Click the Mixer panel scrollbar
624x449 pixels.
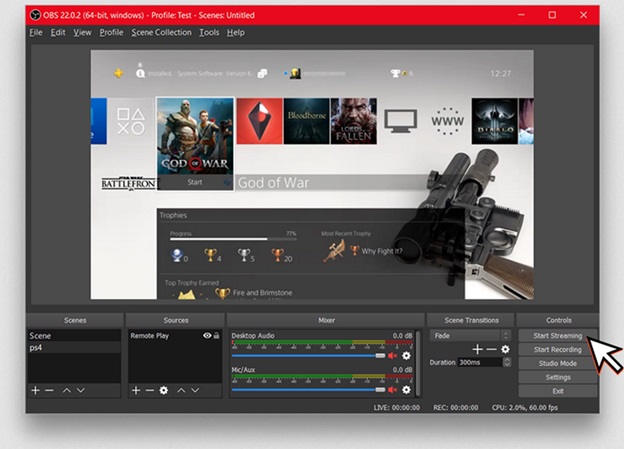point(418,363)
